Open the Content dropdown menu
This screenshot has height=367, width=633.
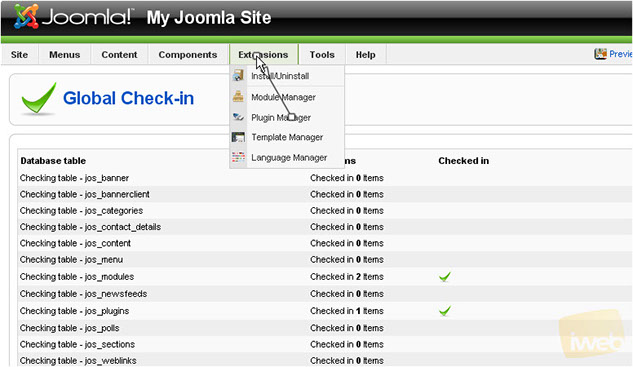click(119, 55)
